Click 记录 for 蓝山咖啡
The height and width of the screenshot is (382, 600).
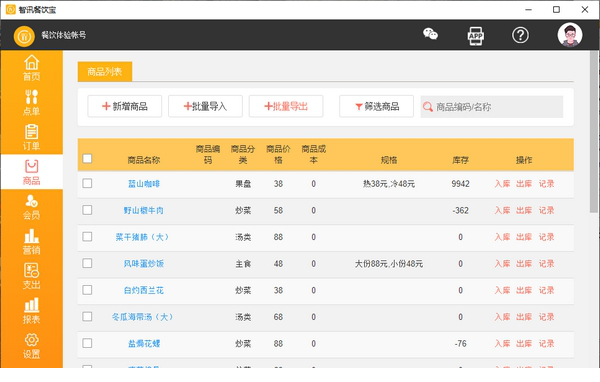click(x=546, y=184)
